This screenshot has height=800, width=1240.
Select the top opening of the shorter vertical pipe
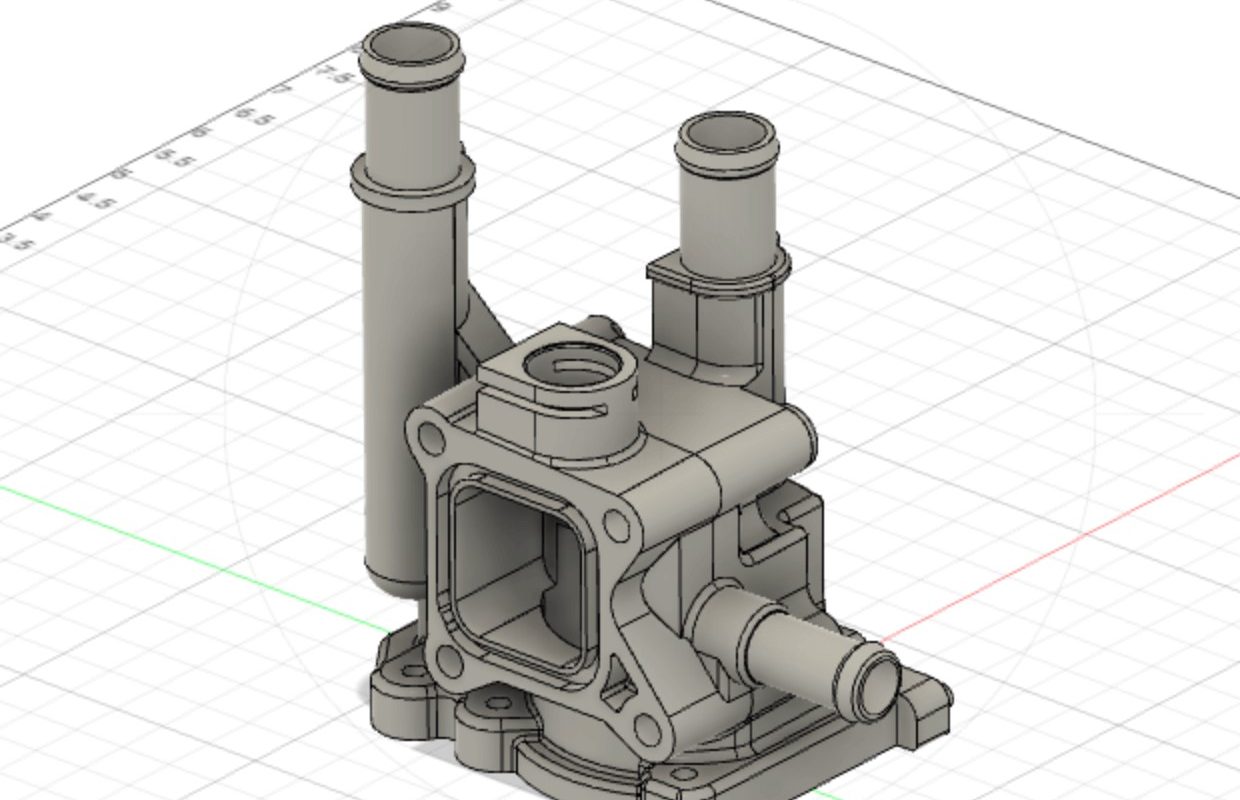(727, 133)
